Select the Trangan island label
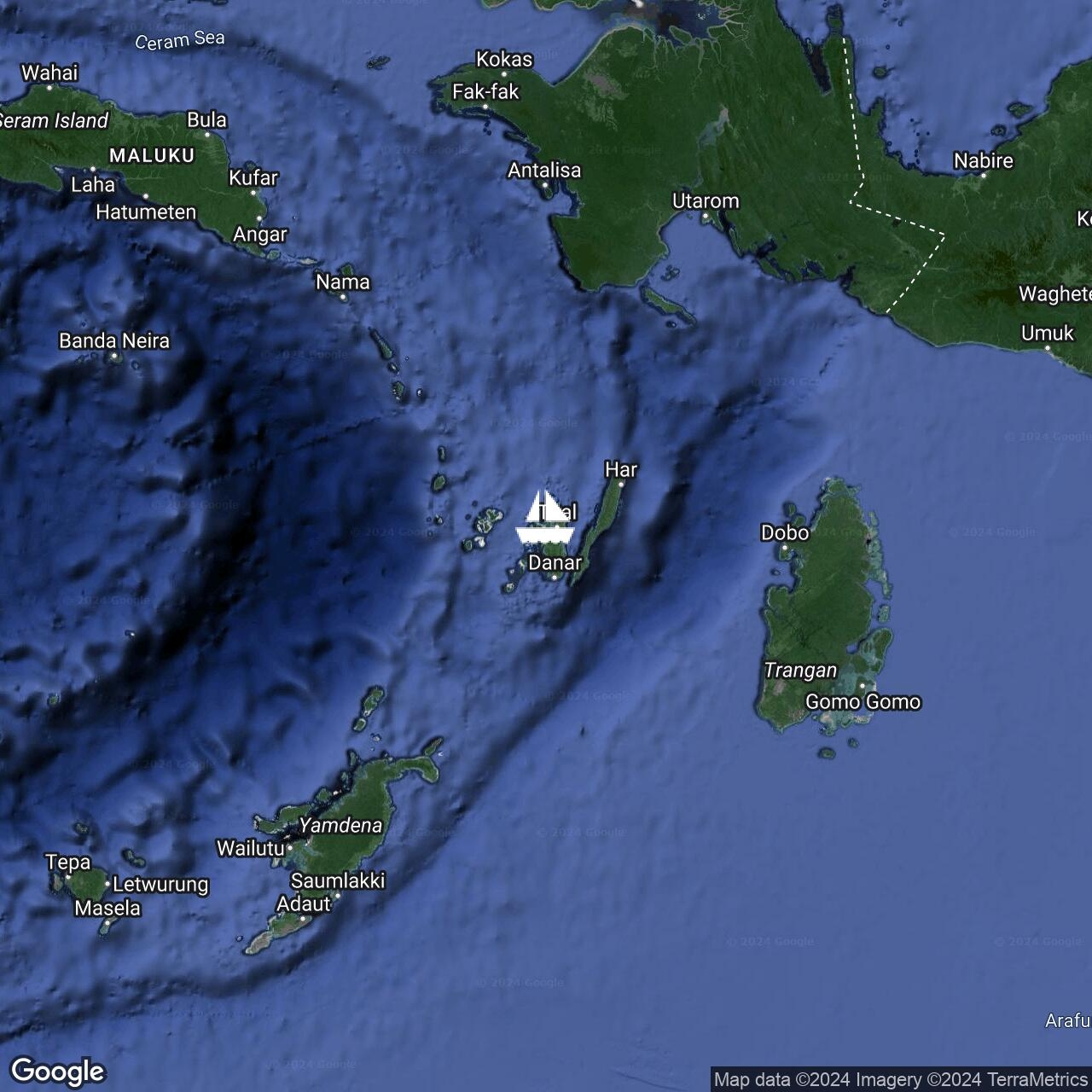Viewport: 1092px width, 1092px height. click(x=800, y=671)
